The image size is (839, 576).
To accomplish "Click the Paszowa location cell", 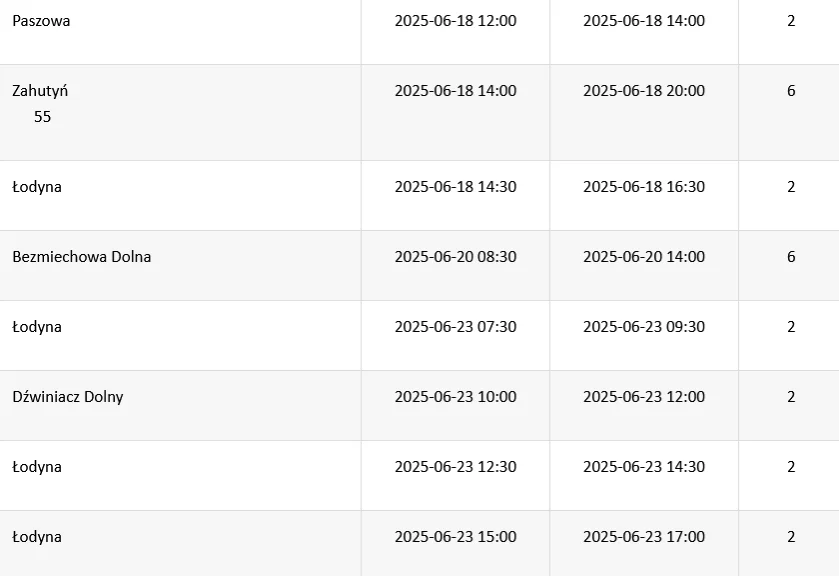I will click(x=41, y=21).
